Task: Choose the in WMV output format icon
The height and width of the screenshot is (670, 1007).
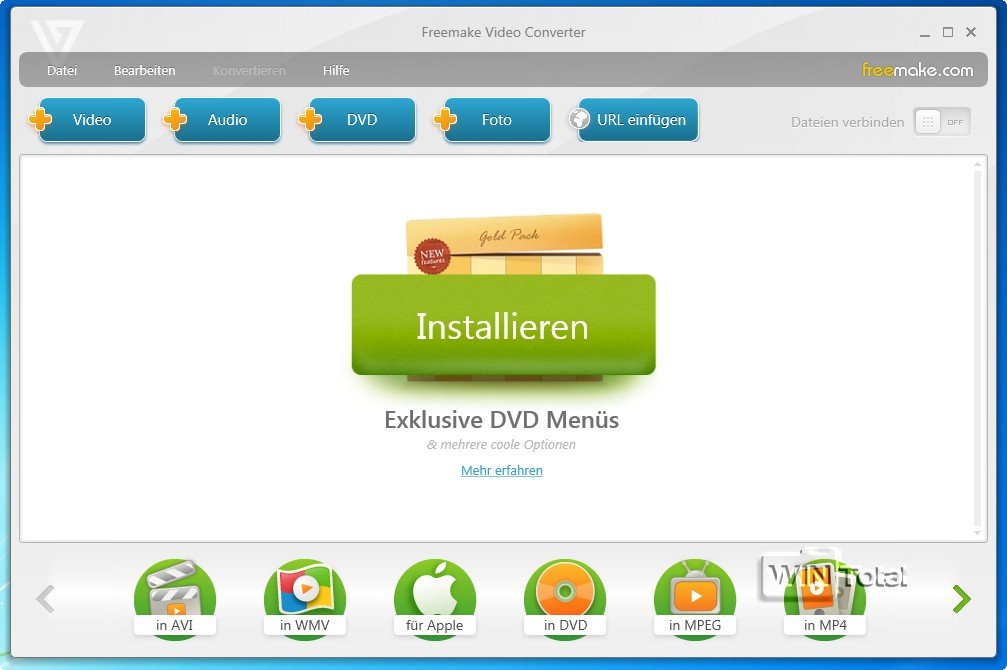Action: [x=304, y=599]
